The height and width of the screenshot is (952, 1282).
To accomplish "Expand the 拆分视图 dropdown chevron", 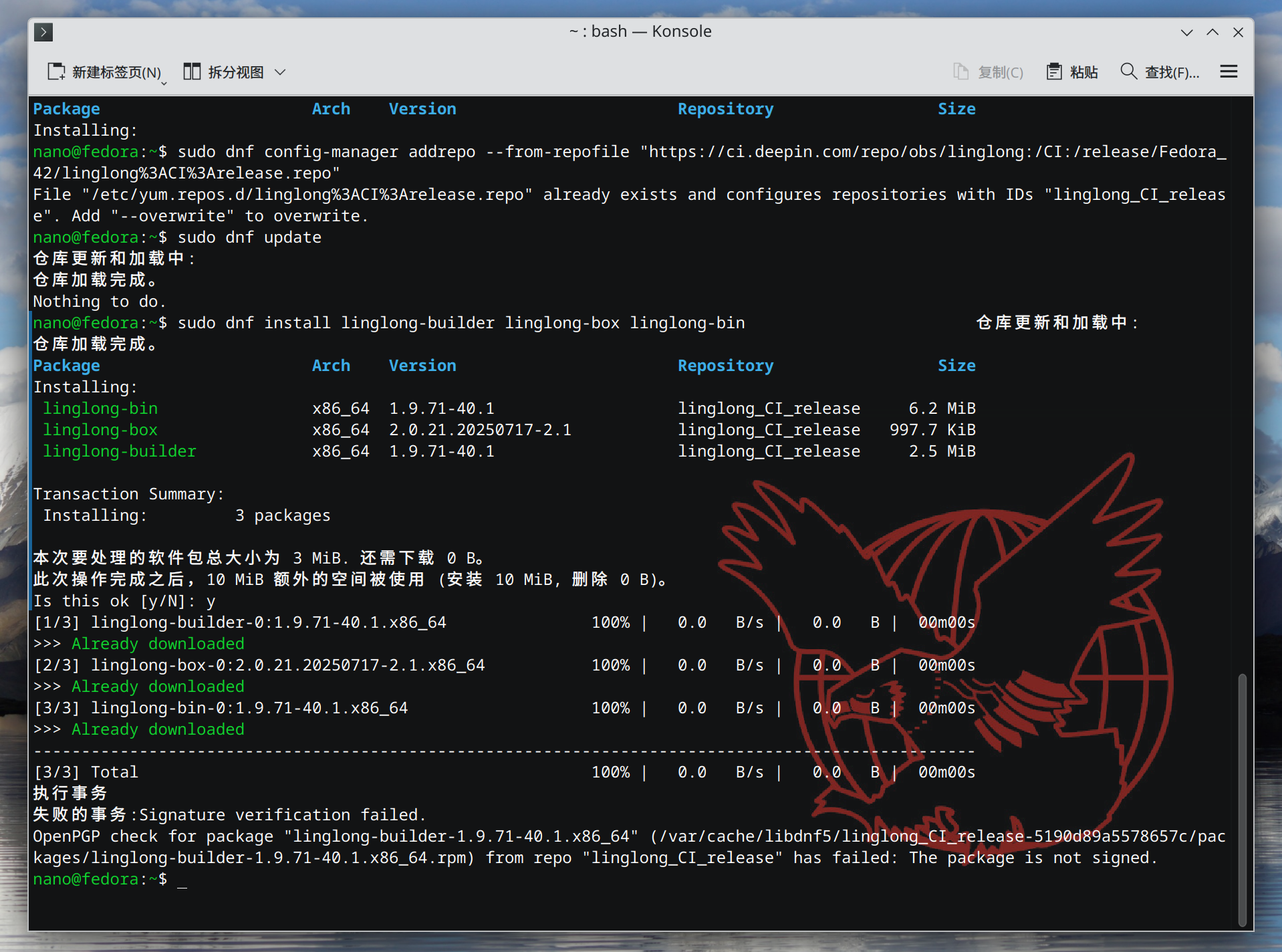I will pos(280,72).
